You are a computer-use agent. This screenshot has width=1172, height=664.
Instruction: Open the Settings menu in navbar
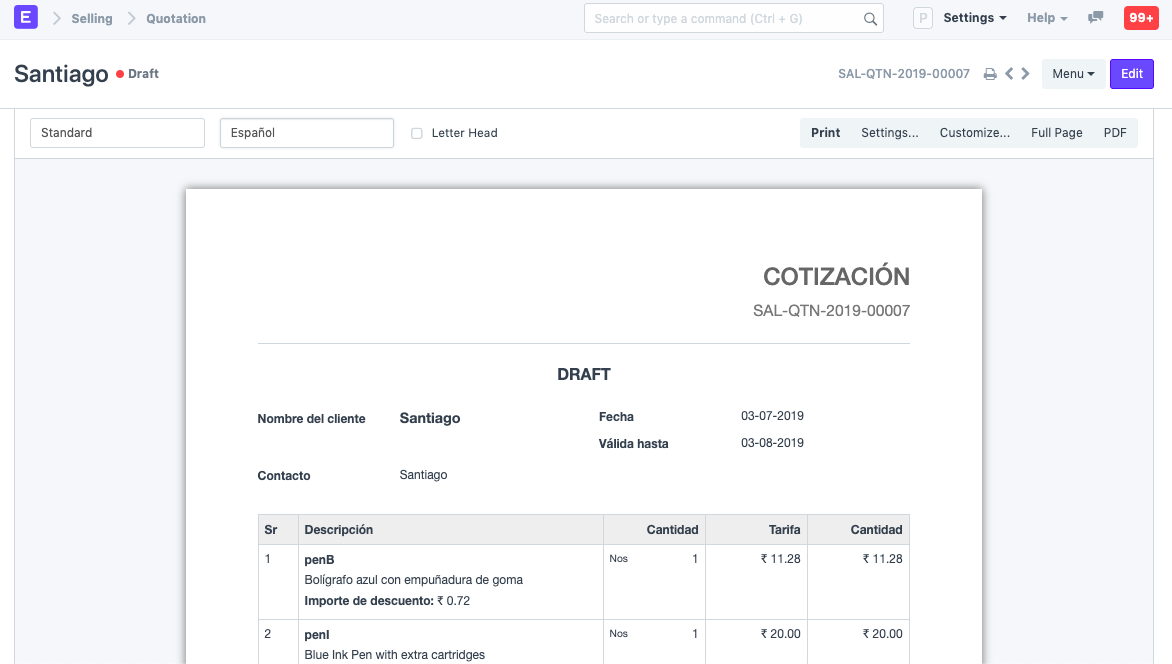[974, 18]
